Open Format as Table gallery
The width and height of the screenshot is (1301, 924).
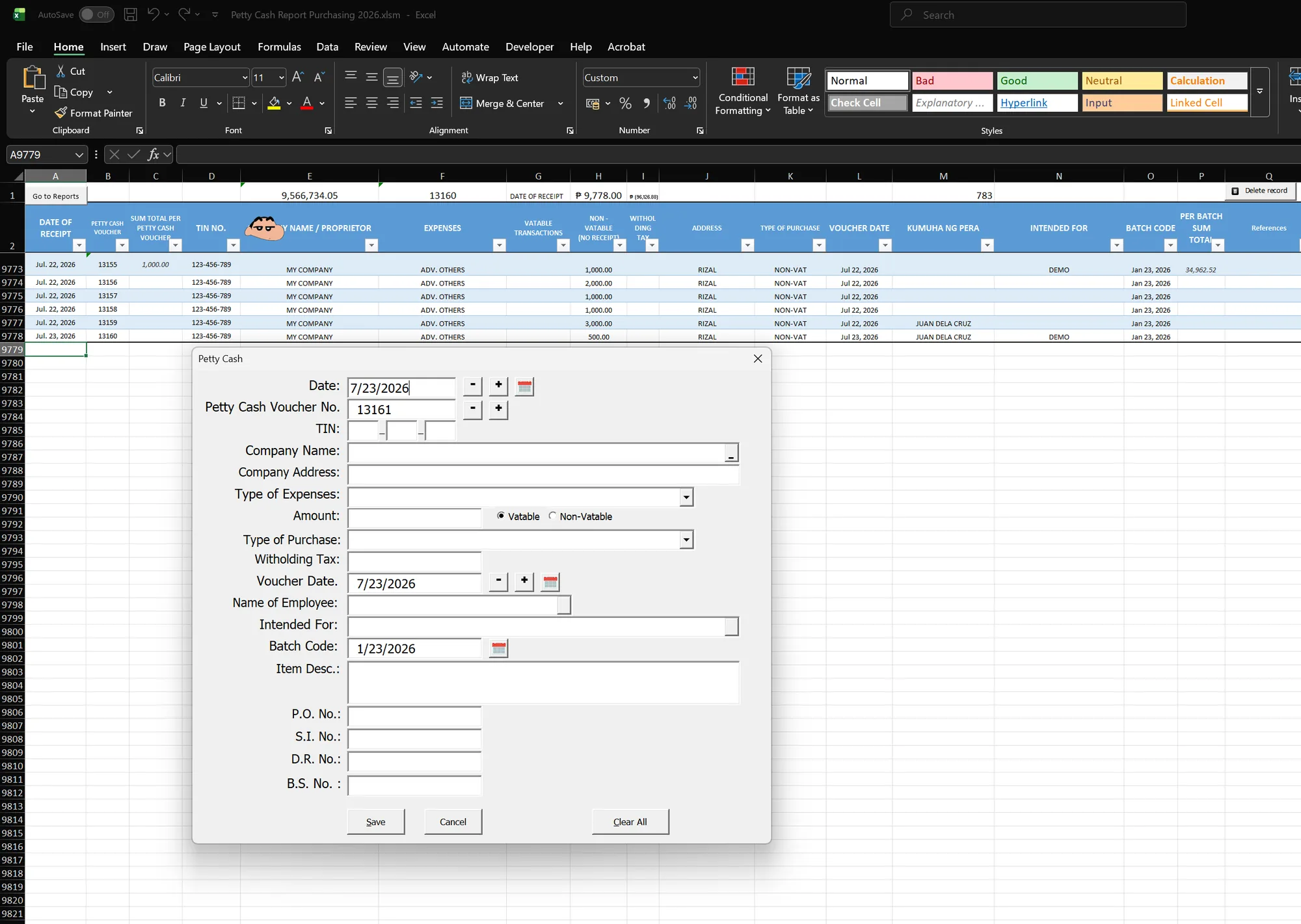798,92
